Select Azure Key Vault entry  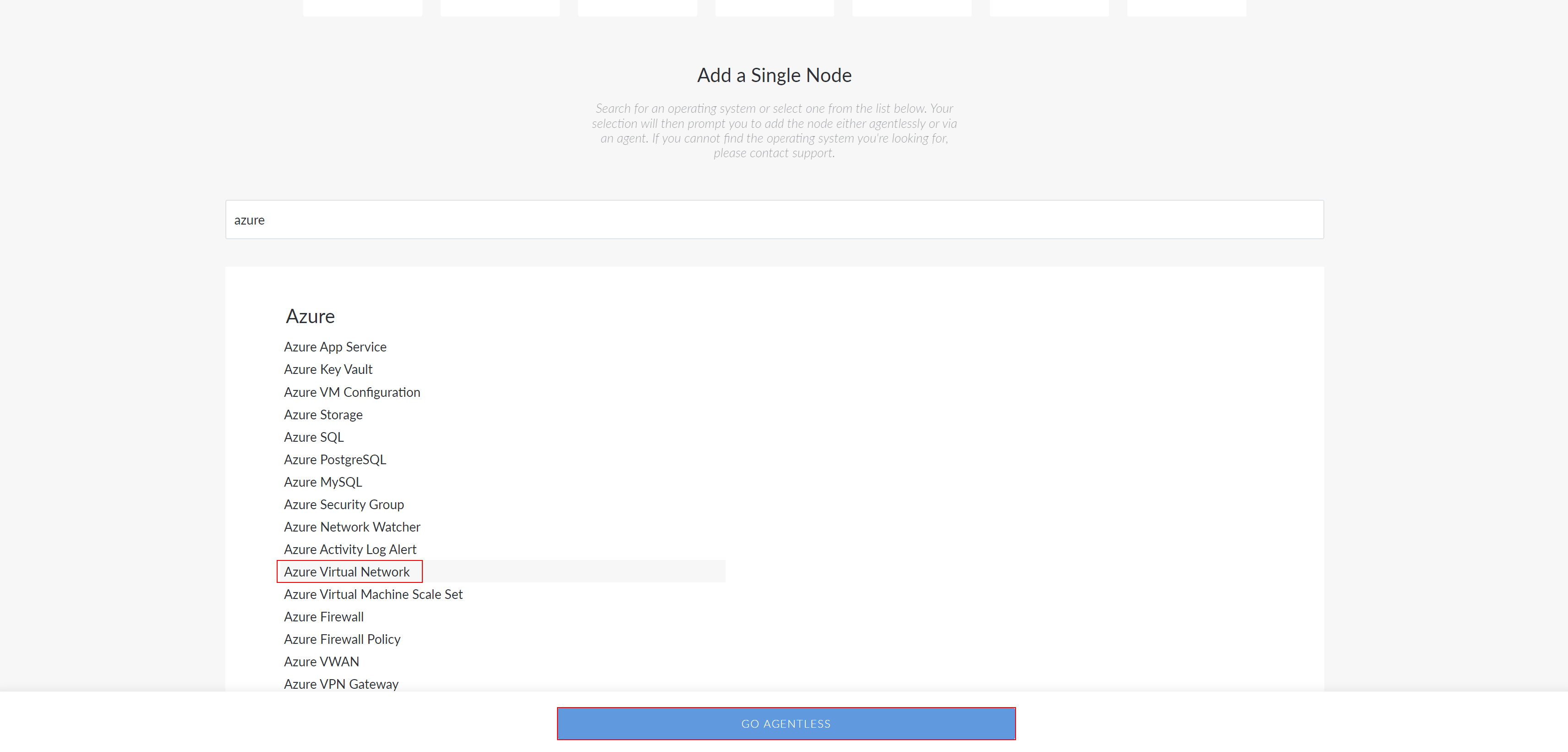pos(328,369)
